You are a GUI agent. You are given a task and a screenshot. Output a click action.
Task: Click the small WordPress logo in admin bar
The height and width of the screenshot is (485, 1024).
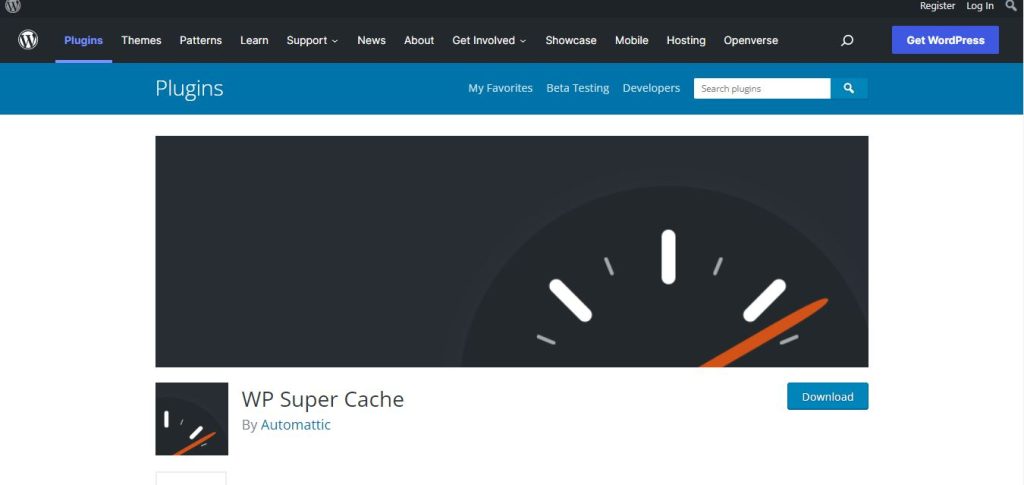(13, 6)
